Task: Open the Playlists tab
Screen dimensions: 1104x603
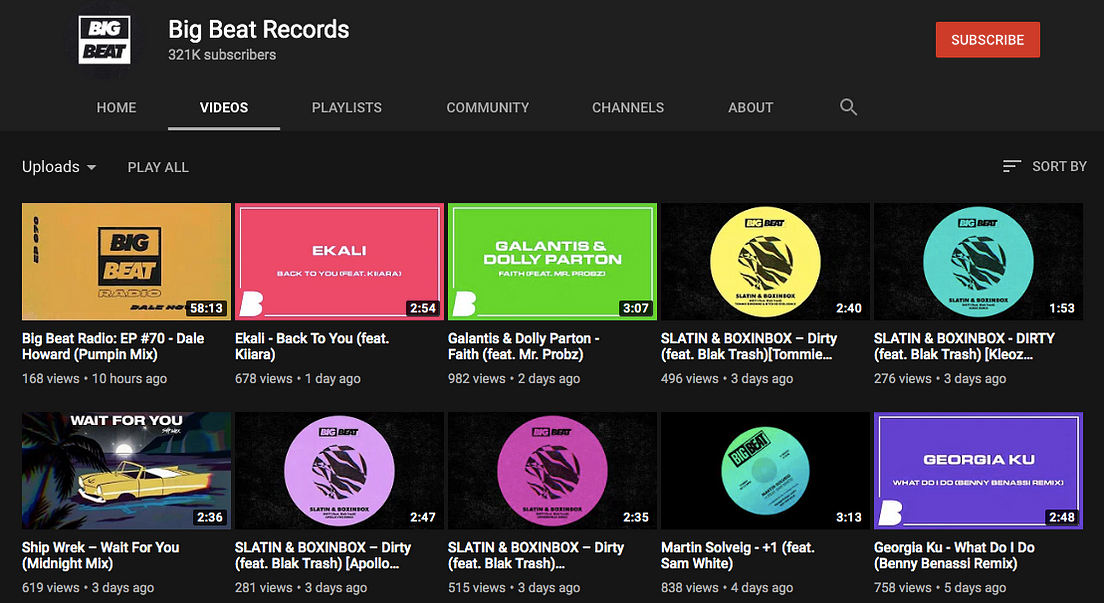Action: click(346, 108)
